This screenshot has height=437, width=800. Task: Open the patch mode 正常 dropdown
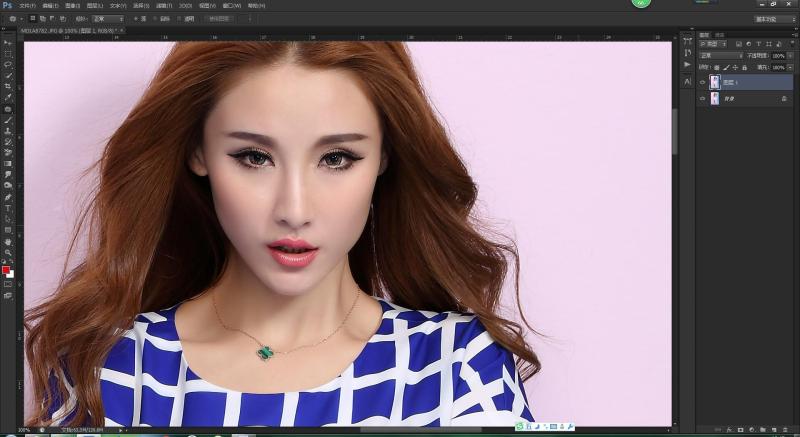107,19
